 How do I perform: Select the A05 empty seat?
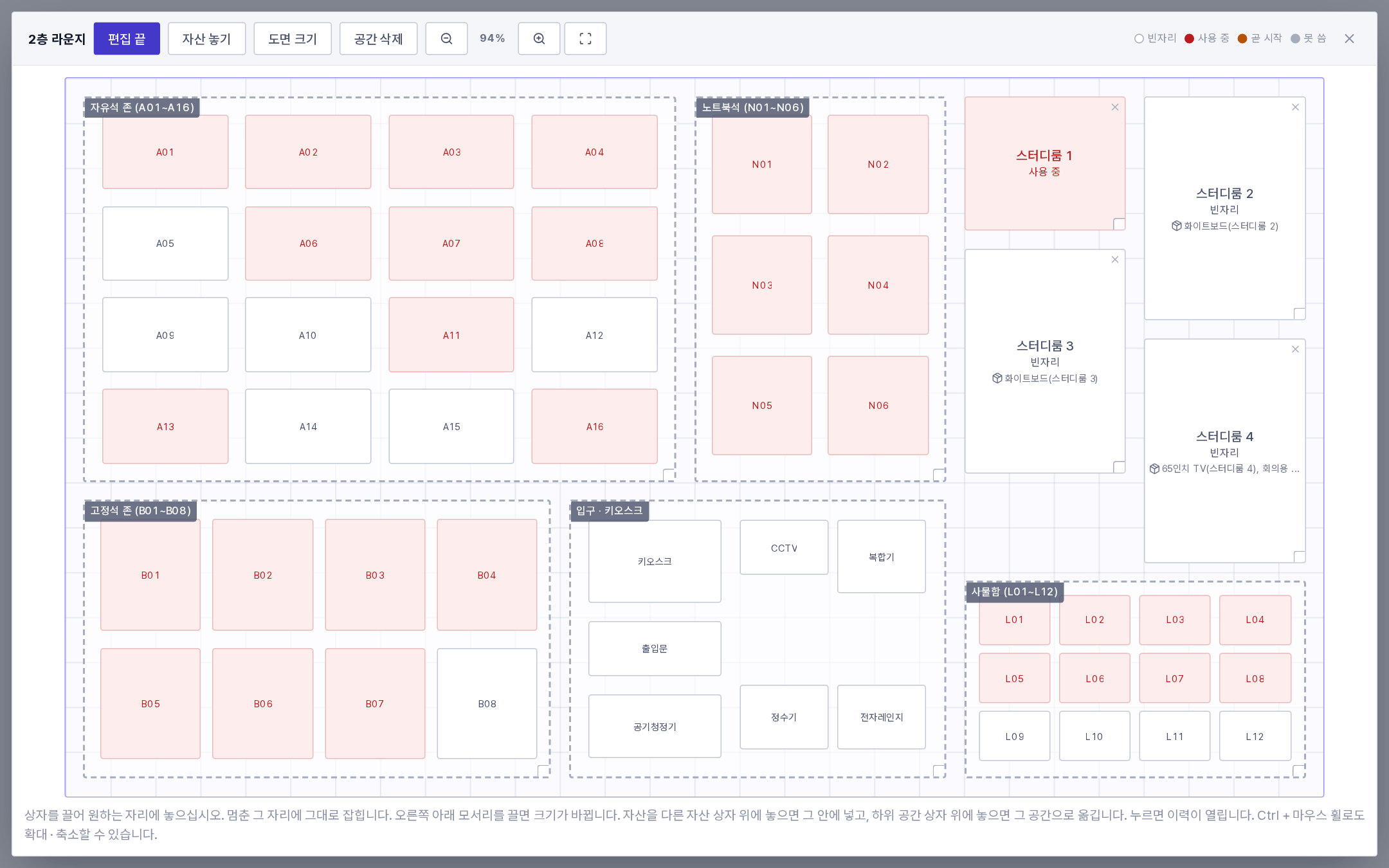tap(165, 244)
